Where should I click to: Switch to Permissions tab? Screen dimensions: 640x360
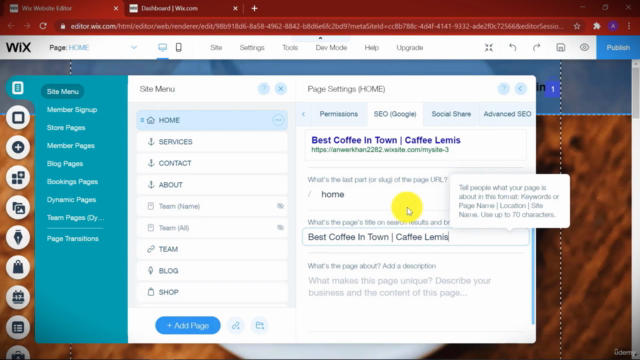coord(338,114)
